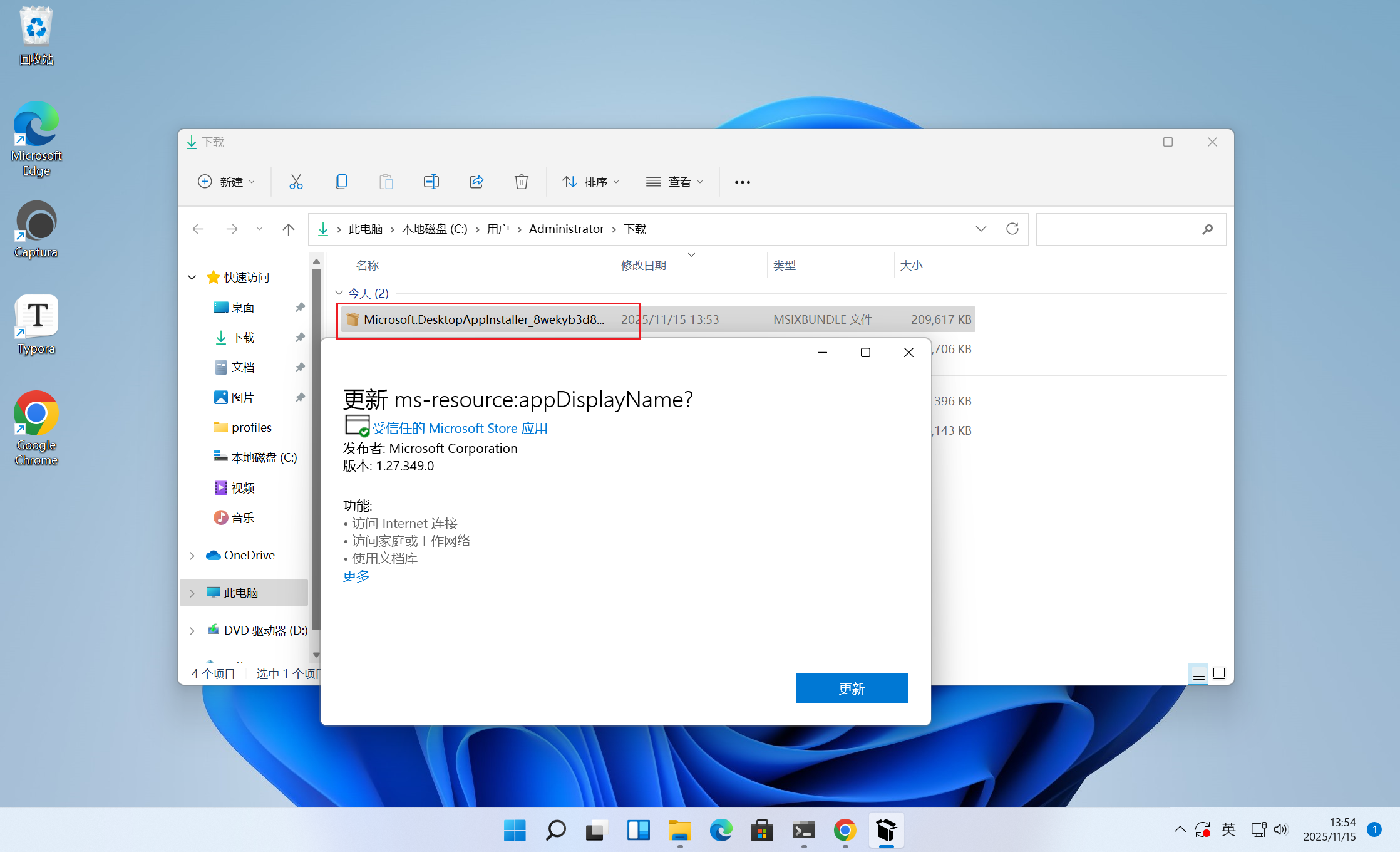This screenshot has width=1400, height=852.
Task: Open the See more ellipsis menu
Action: (x=743, y=182)
